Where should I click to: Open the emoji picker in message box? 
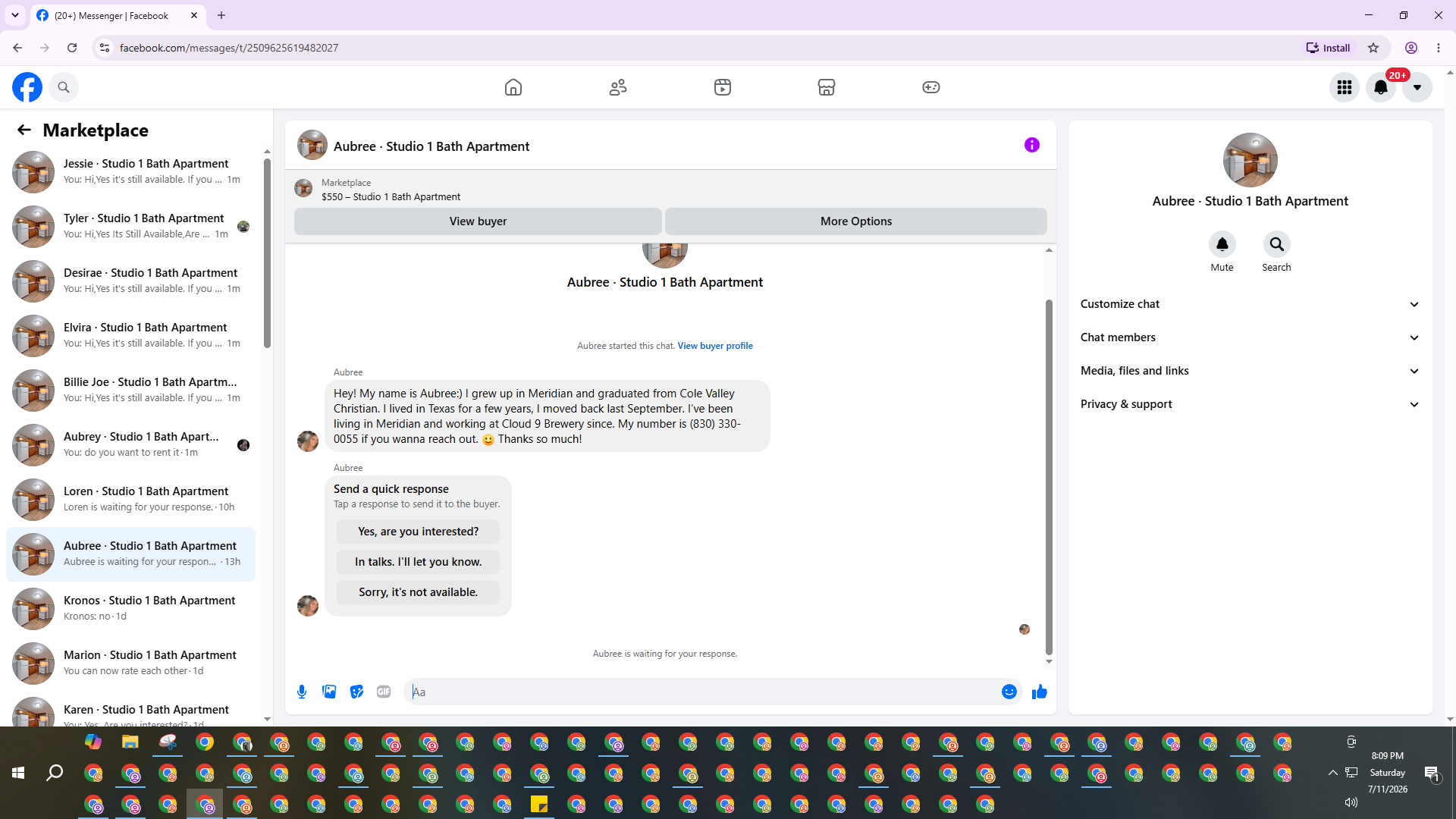coord(1009,692)
